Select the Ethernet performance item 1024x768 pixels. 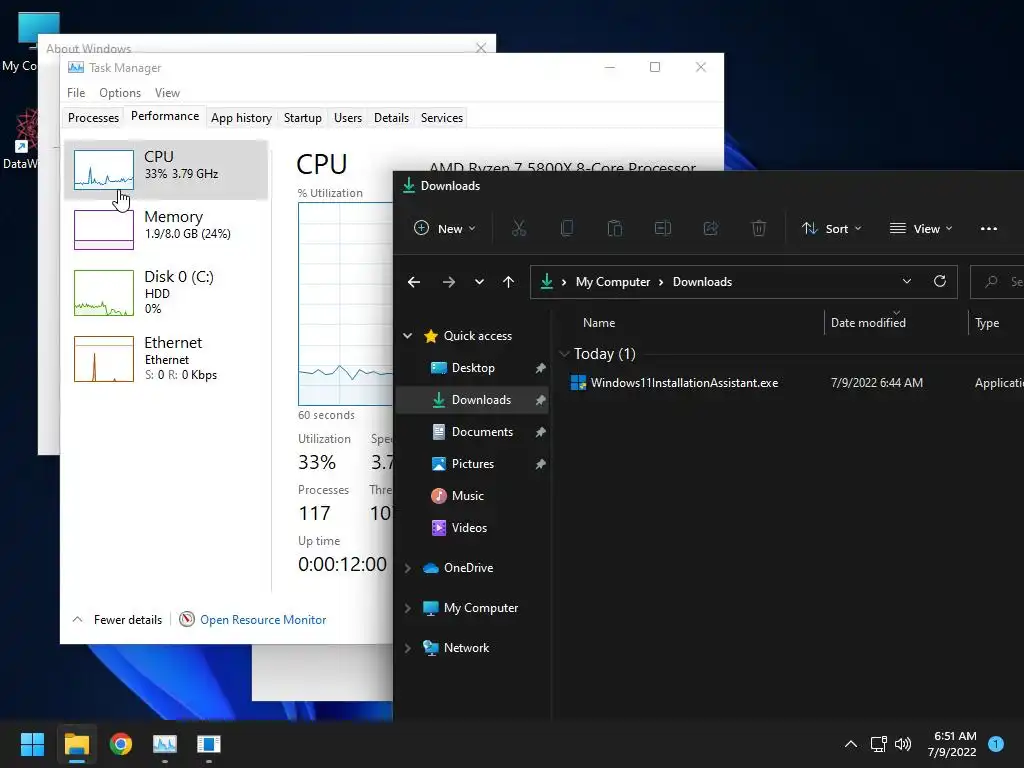pyautogui.click(x=166, y=359)
